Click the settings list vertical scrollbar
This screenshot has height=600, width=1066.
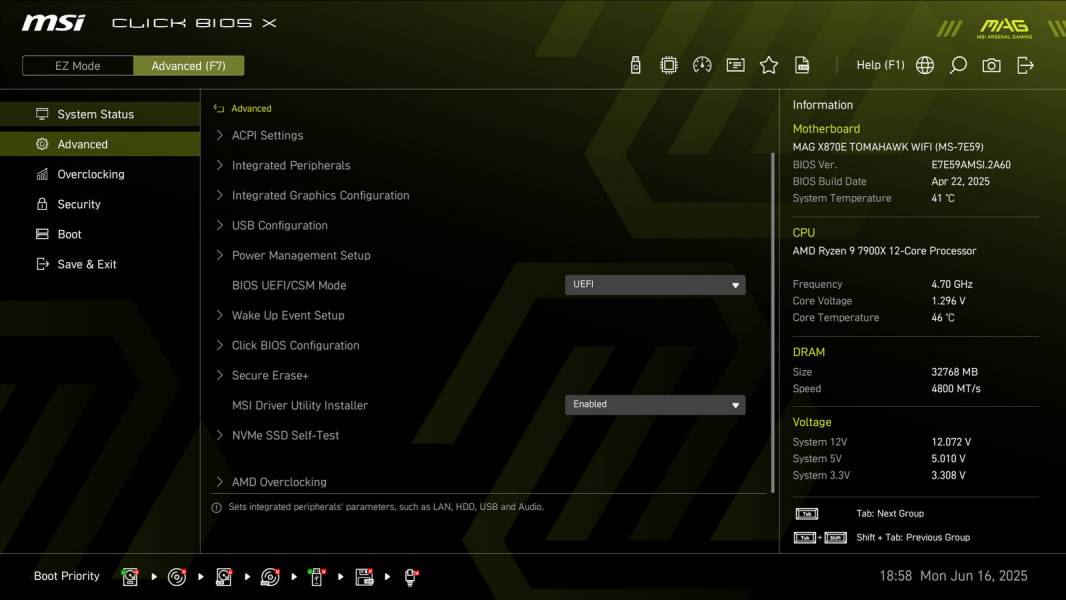click(x=772, y=323)
